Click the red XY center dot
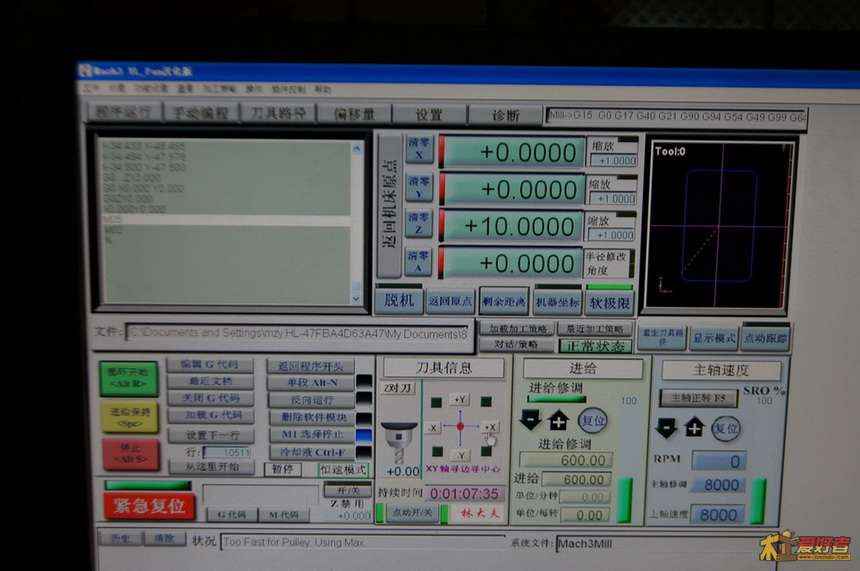Viewport: 860px width, 571px height. 460,427
